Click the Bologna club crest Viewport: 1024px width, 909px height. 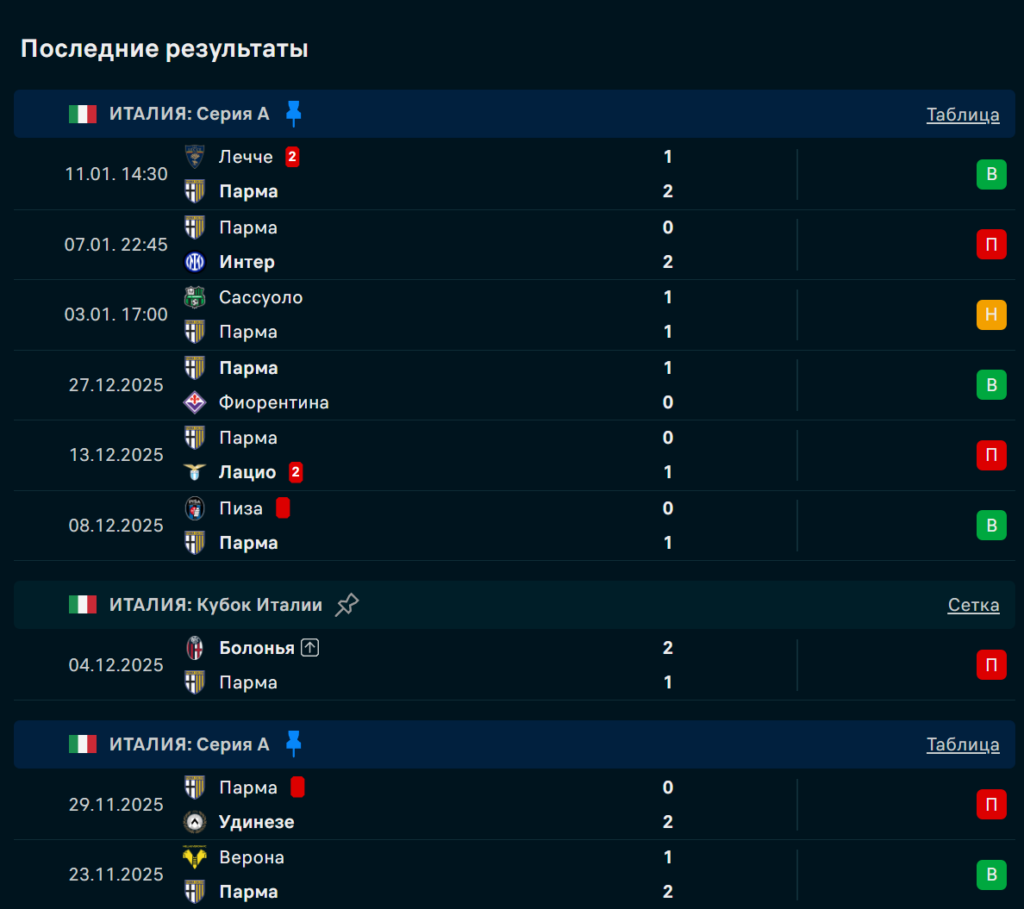click(194, 648)
